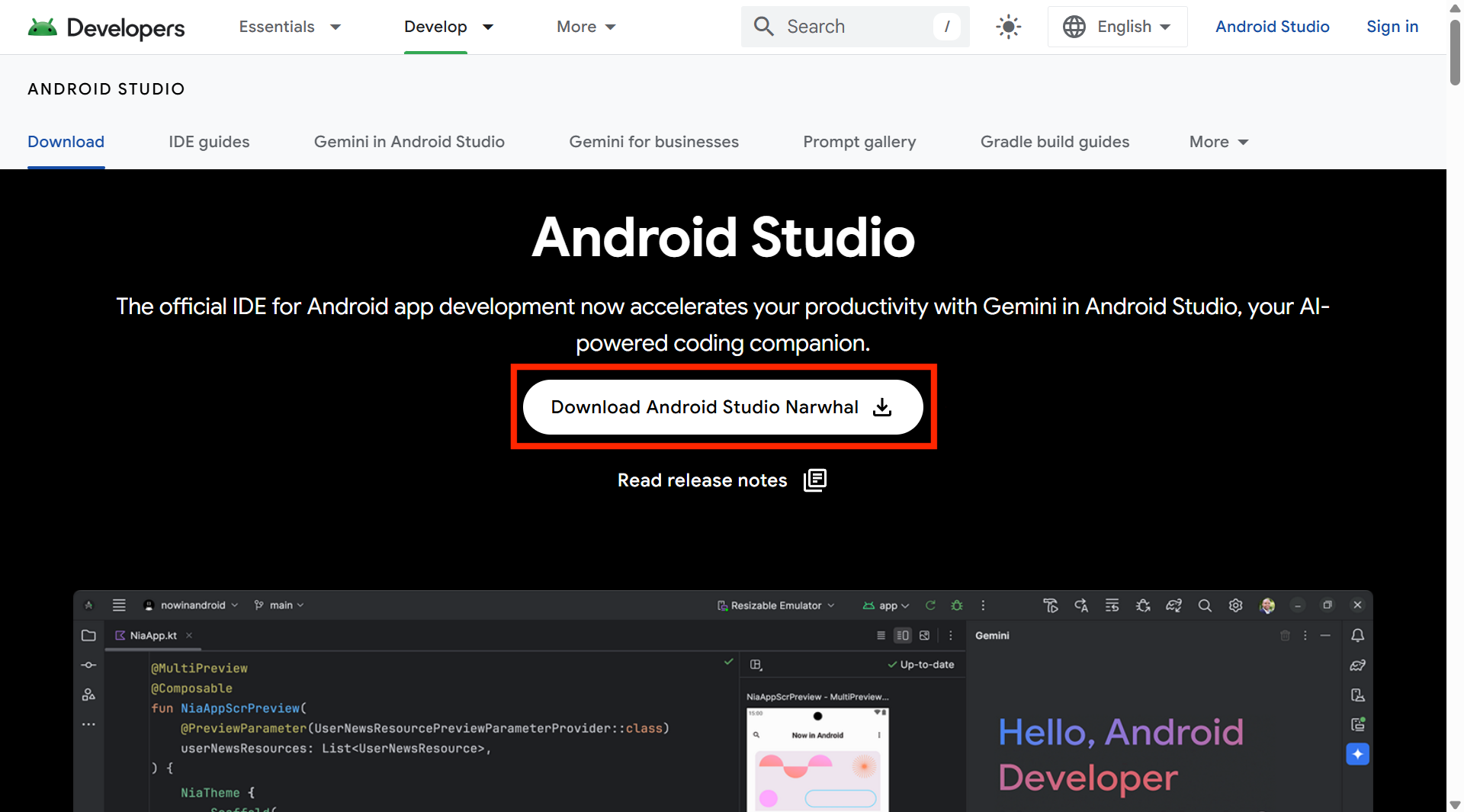Open the nowinandroid project dropdown
The image size is (1464, 812).
[x=192, y=605]
